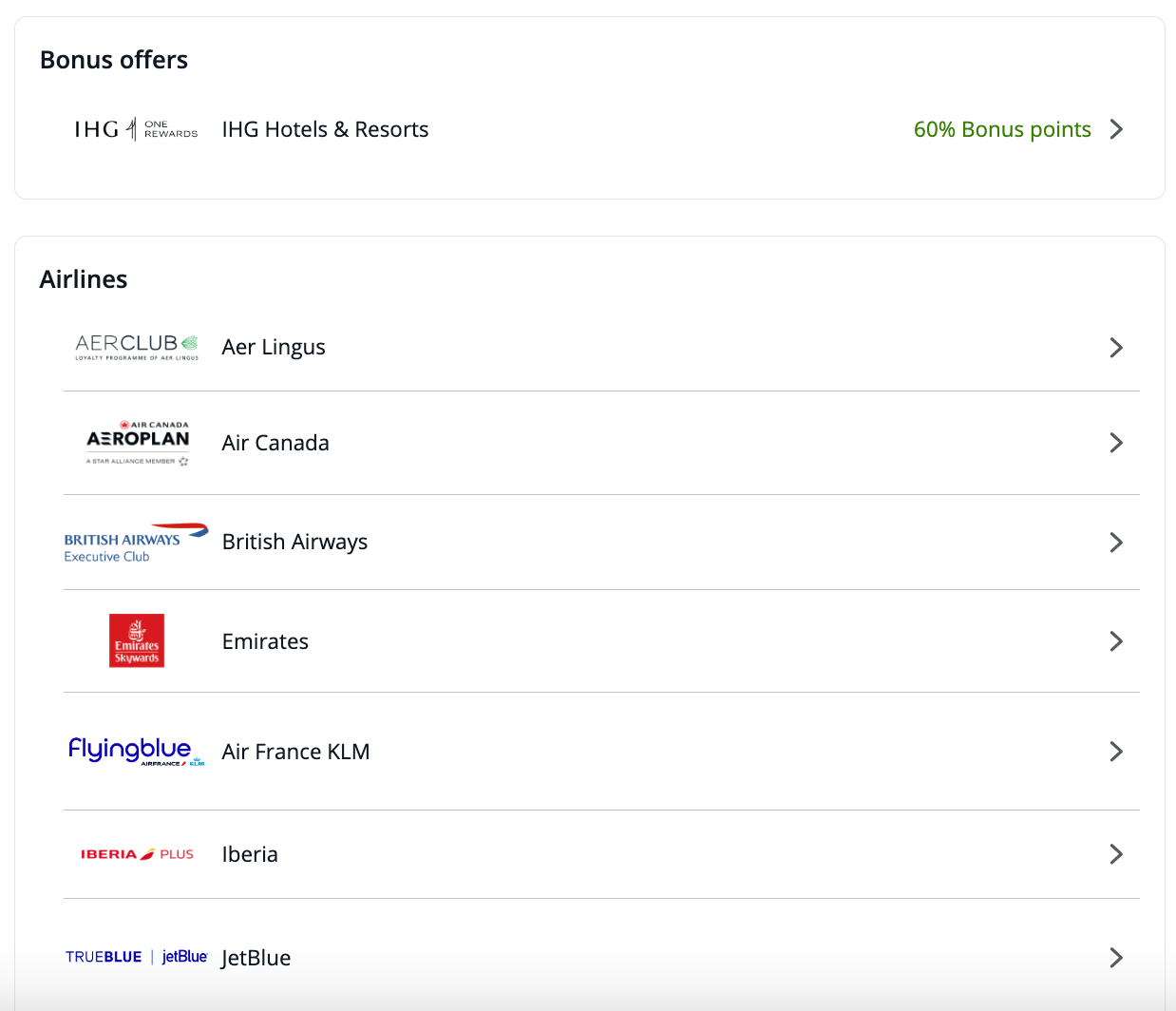Click the IHG One Rewards logo

136,129
